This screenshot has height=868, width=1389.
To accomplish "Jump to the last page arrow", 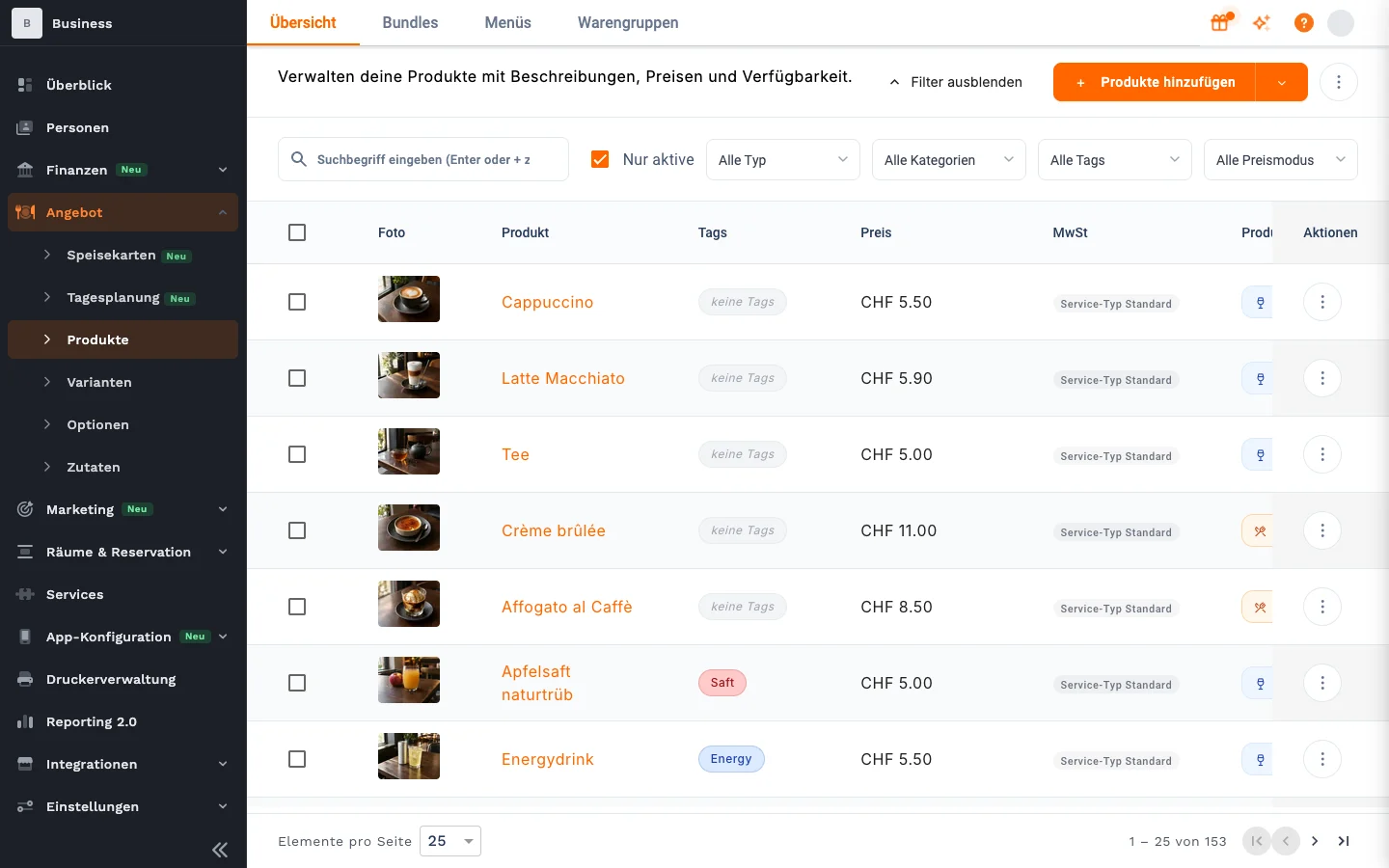I will click(x=1344, y=841).
